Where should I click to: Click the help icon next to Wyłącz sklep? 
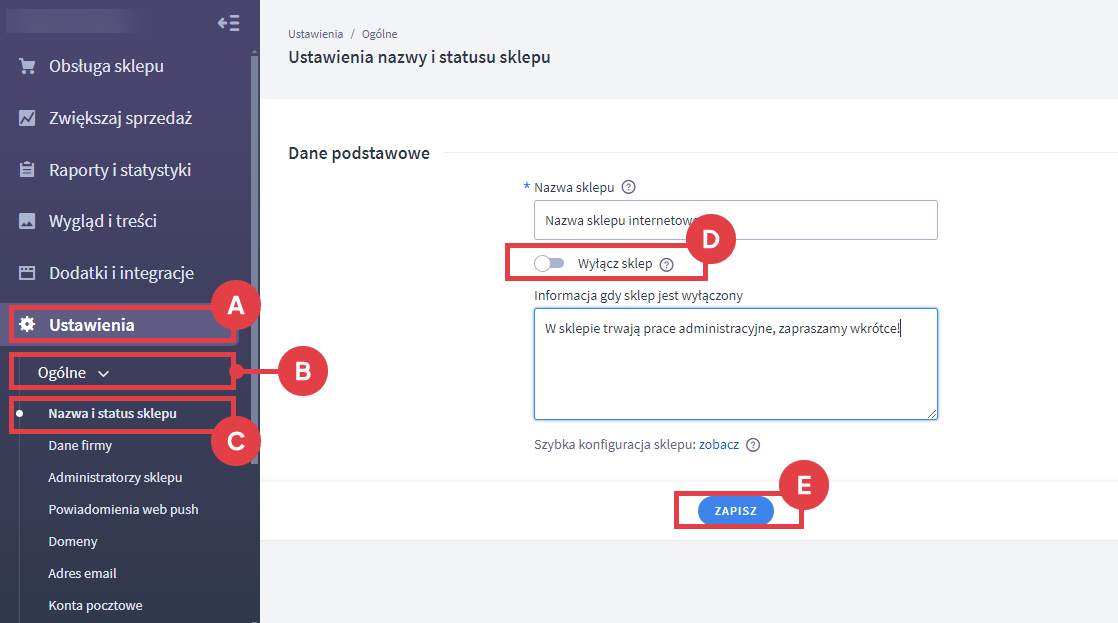coord(667,264)
